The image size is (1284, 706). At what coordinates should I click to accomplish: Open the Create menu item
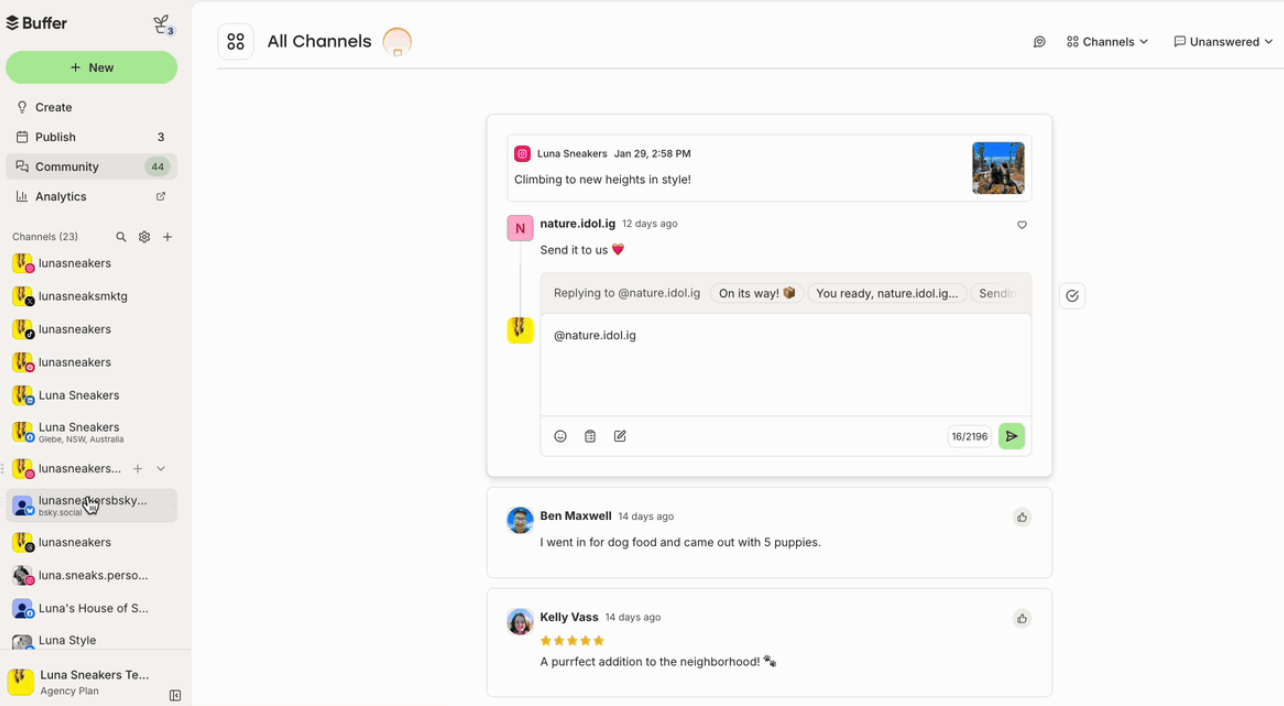92,107
